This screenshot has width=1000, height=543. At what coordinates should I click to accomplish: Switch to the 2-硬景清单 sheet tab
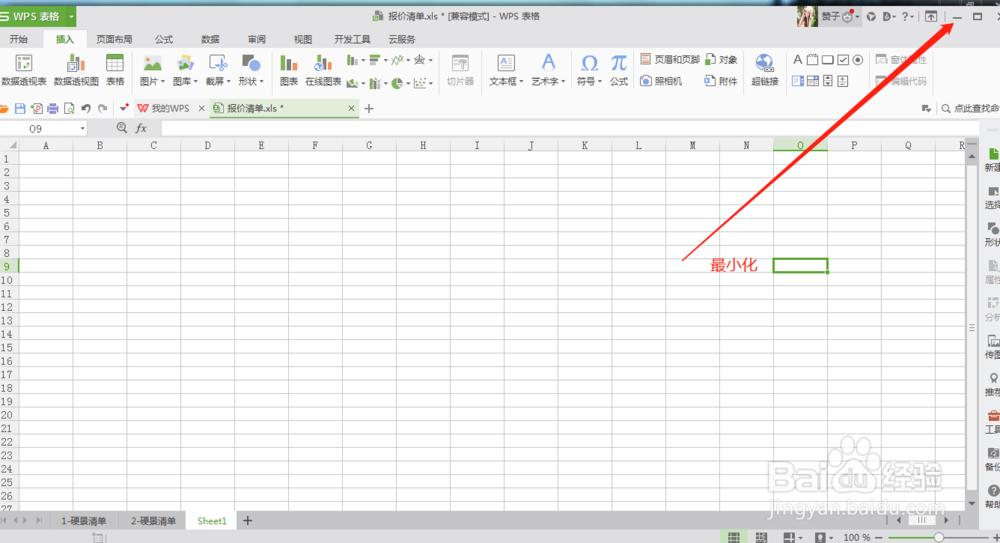[153, 521]
